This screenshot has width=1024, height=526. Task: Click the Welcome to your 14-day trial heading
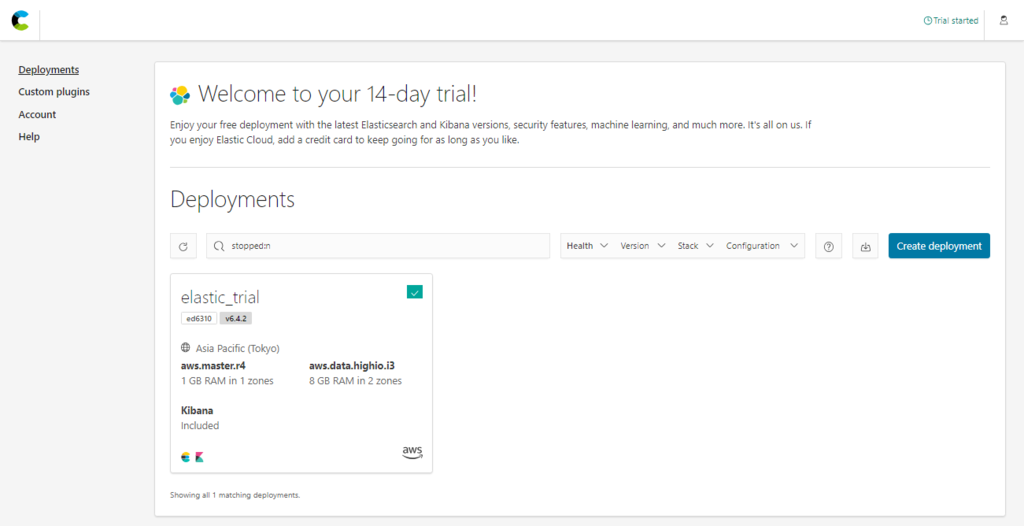coord(338,95)
